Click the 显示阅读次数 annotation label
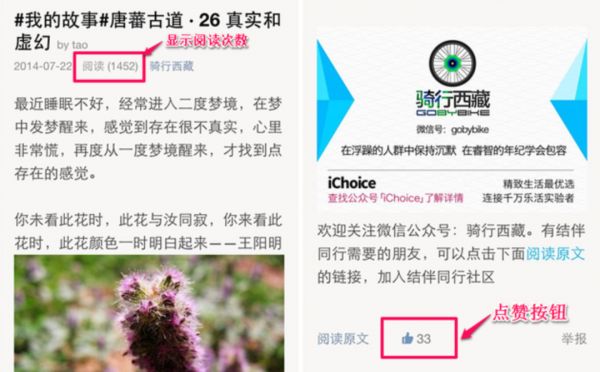Viewport: 600px width, 372px height. (x=207, y=41)
